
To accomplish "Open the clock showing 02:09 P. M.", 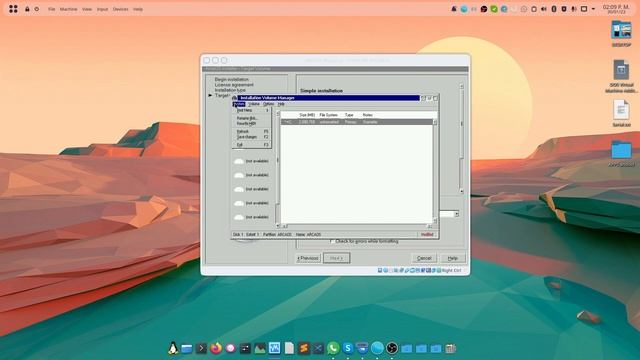I will pyautogui.click(x=616, y=9).
